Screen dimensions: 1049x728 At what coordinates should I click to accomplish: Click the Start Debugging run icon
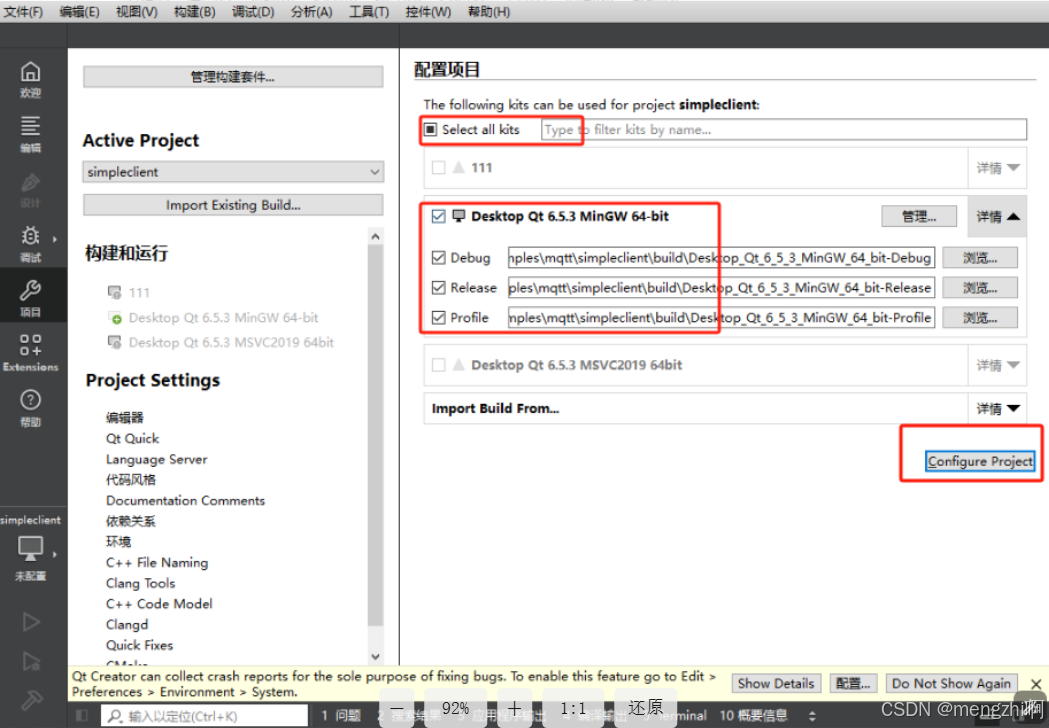[x=31, y=661]
